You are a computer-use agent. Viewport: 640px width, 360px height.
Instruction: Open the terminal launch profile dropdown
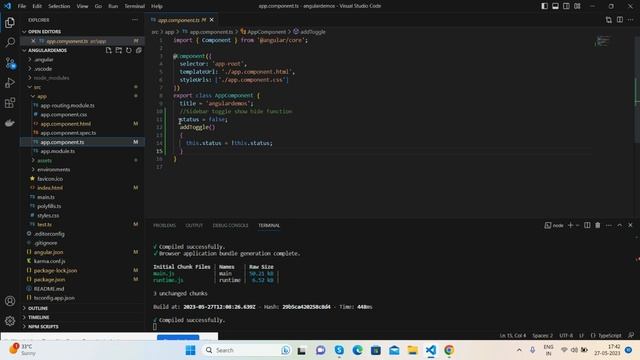click(x=577, y=225)
